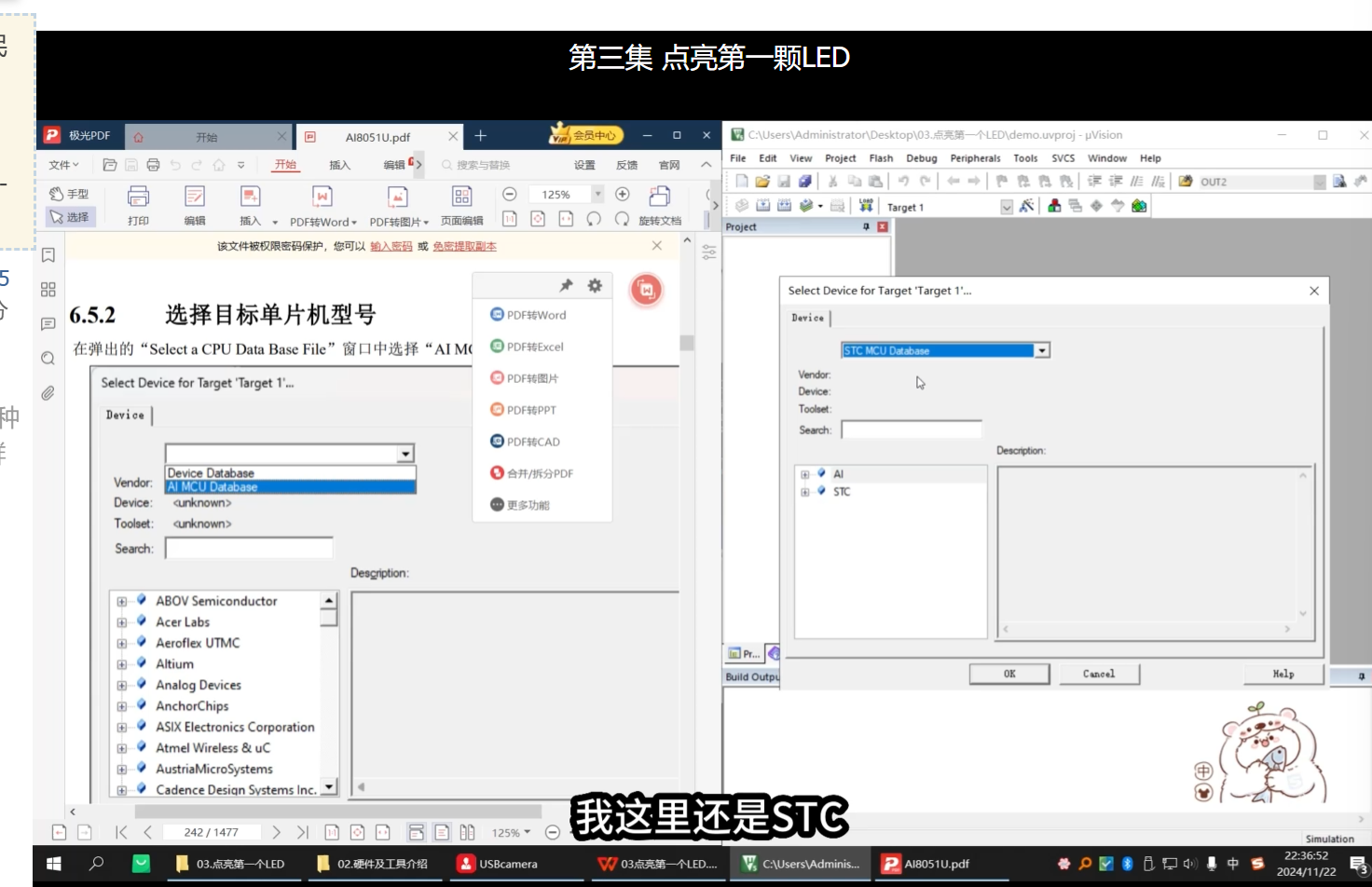The width and height of the screenshot is (1372, 887).
Task: Click OK in the Select Device dialog
Action: [x=1008, y=673]
